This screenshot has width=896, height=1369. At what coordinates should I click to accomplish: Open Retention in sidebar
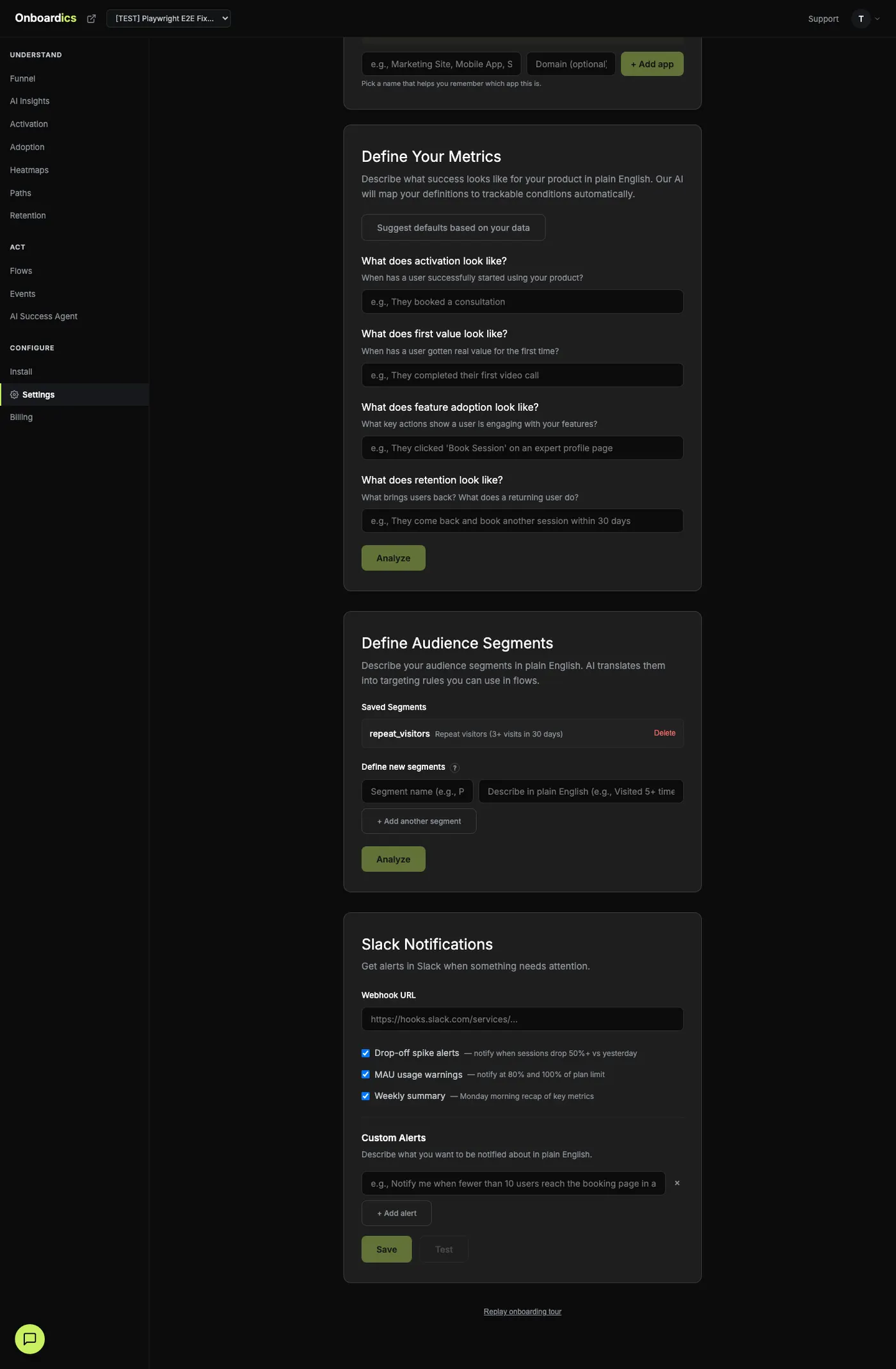coord(28,216)
